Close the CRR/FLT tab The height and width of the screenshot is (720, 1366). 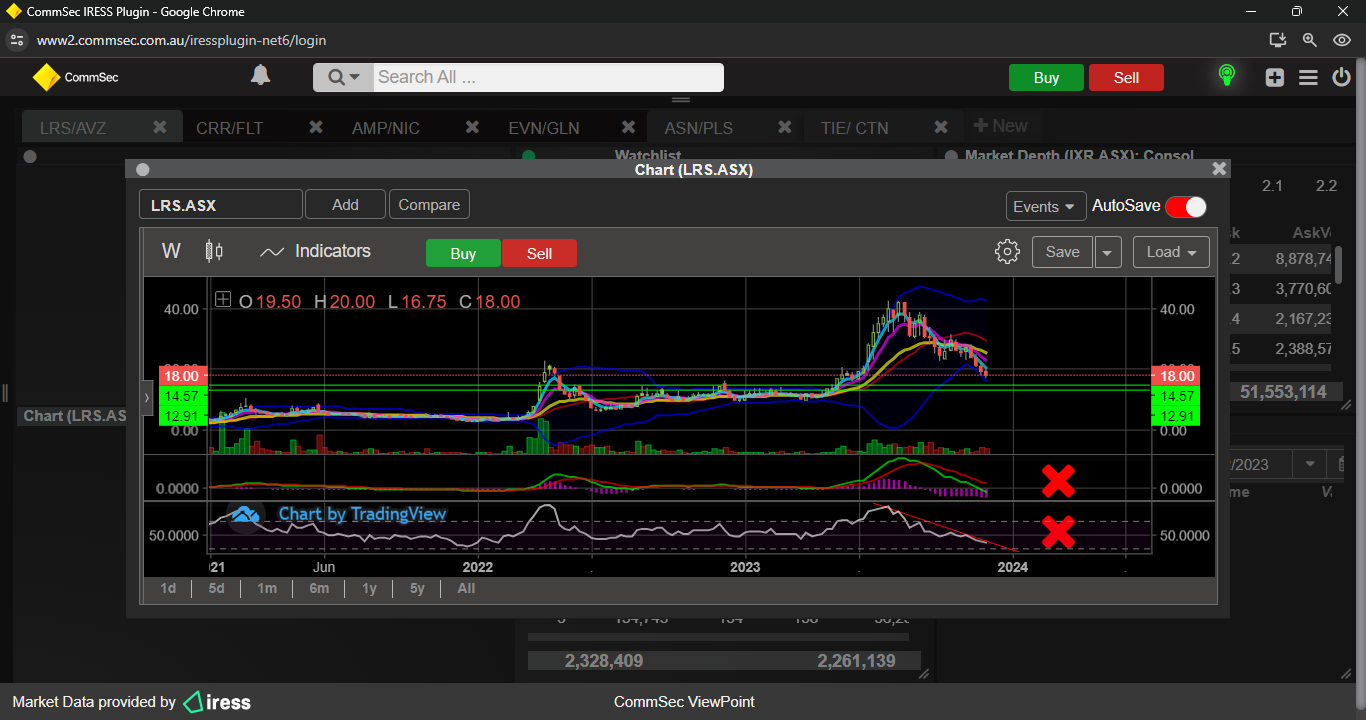[316, 127]
